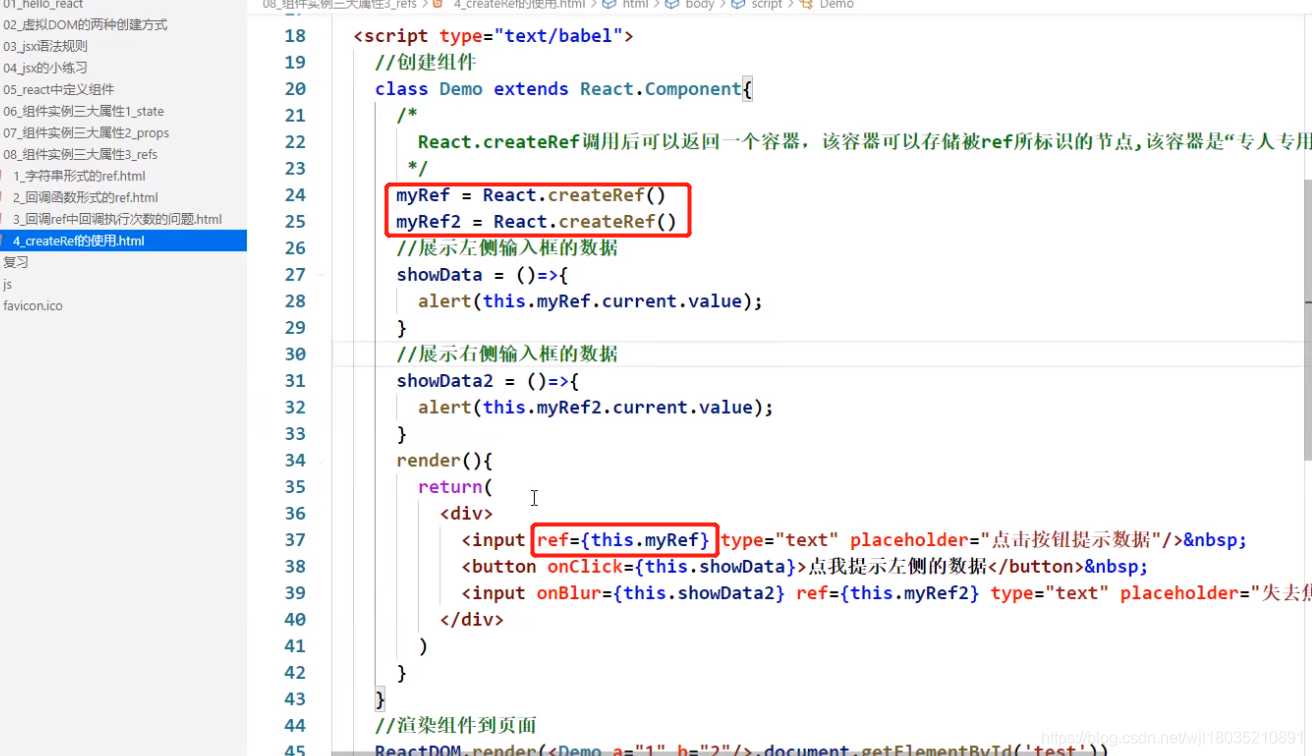Viewport: 1312px width, 756px height.
Task: Click ref={this.myRef2} on line 39
Action: pos(888,593)
